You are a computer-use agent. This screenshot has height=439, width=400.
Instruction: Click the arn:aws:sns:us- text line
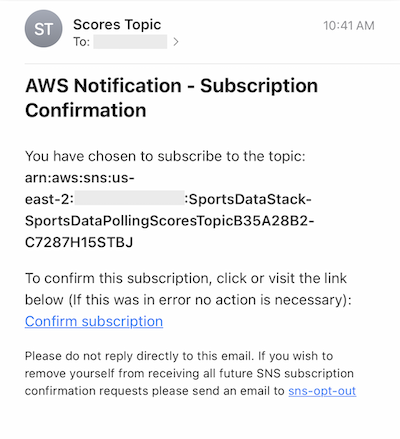(80, 178)
